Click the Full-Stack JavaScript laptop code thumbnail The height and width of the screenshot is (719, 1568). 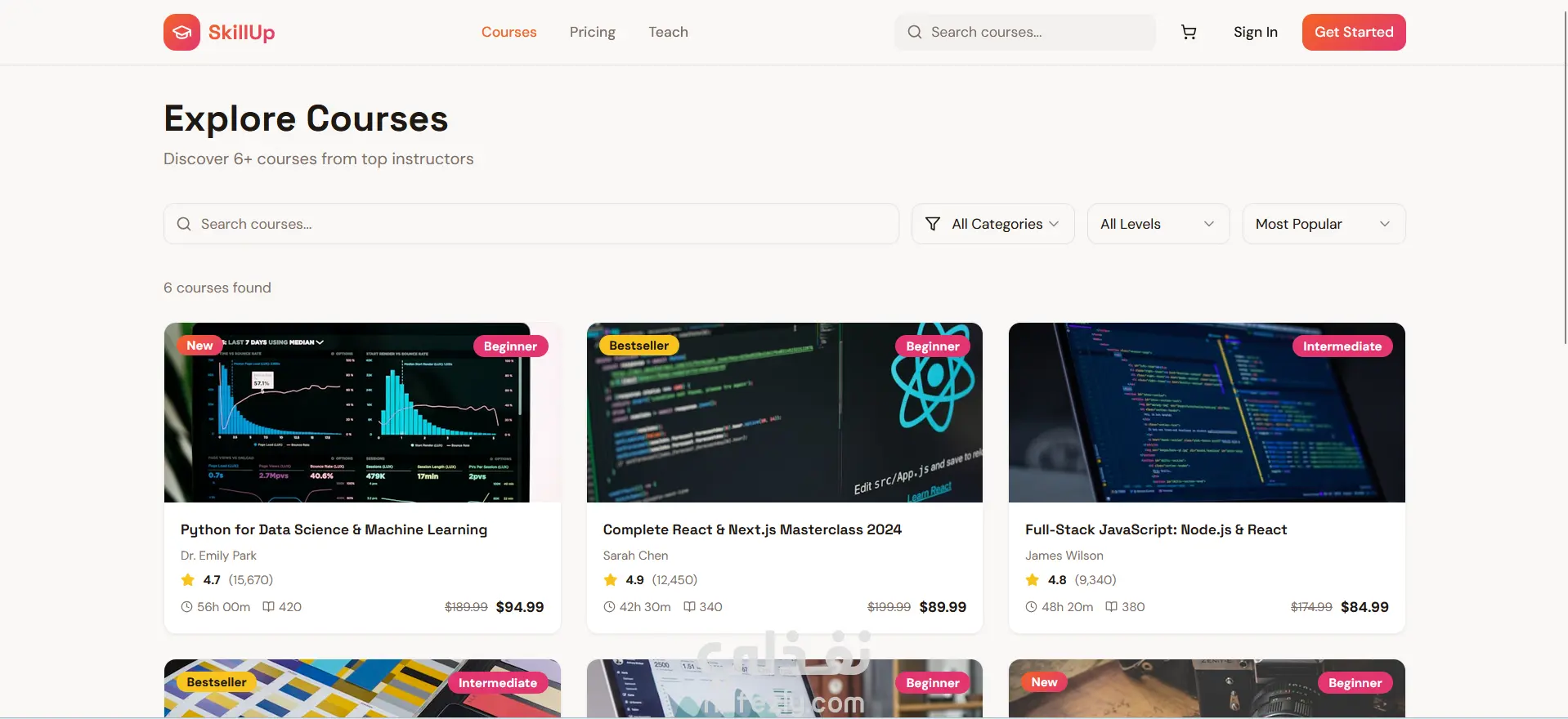[x=1207, y=413]
